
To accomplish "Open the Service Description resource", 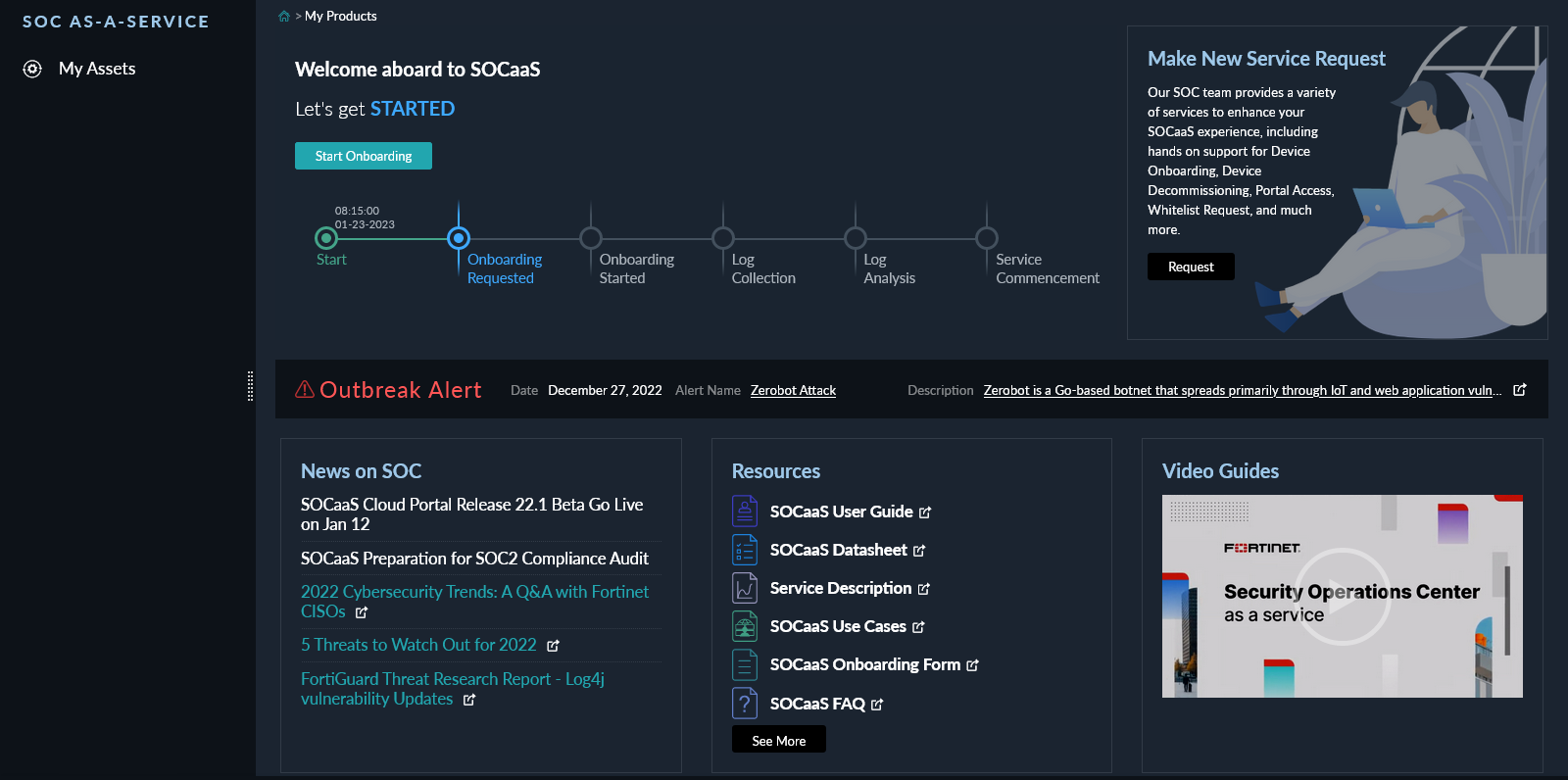I will [841, 588].
